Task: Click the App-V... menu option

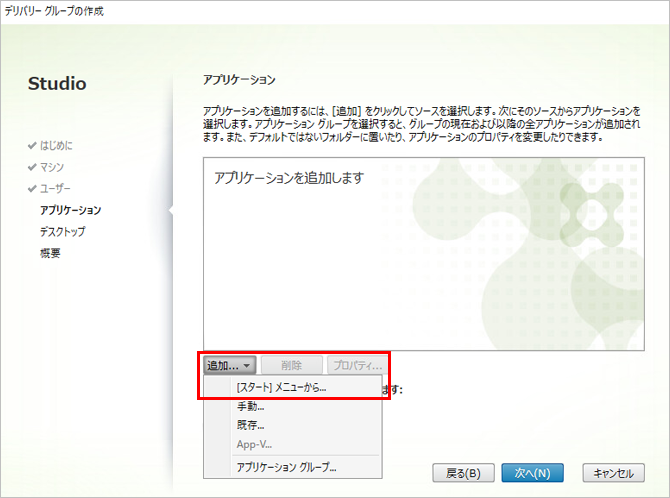Action: pos(254,444)
